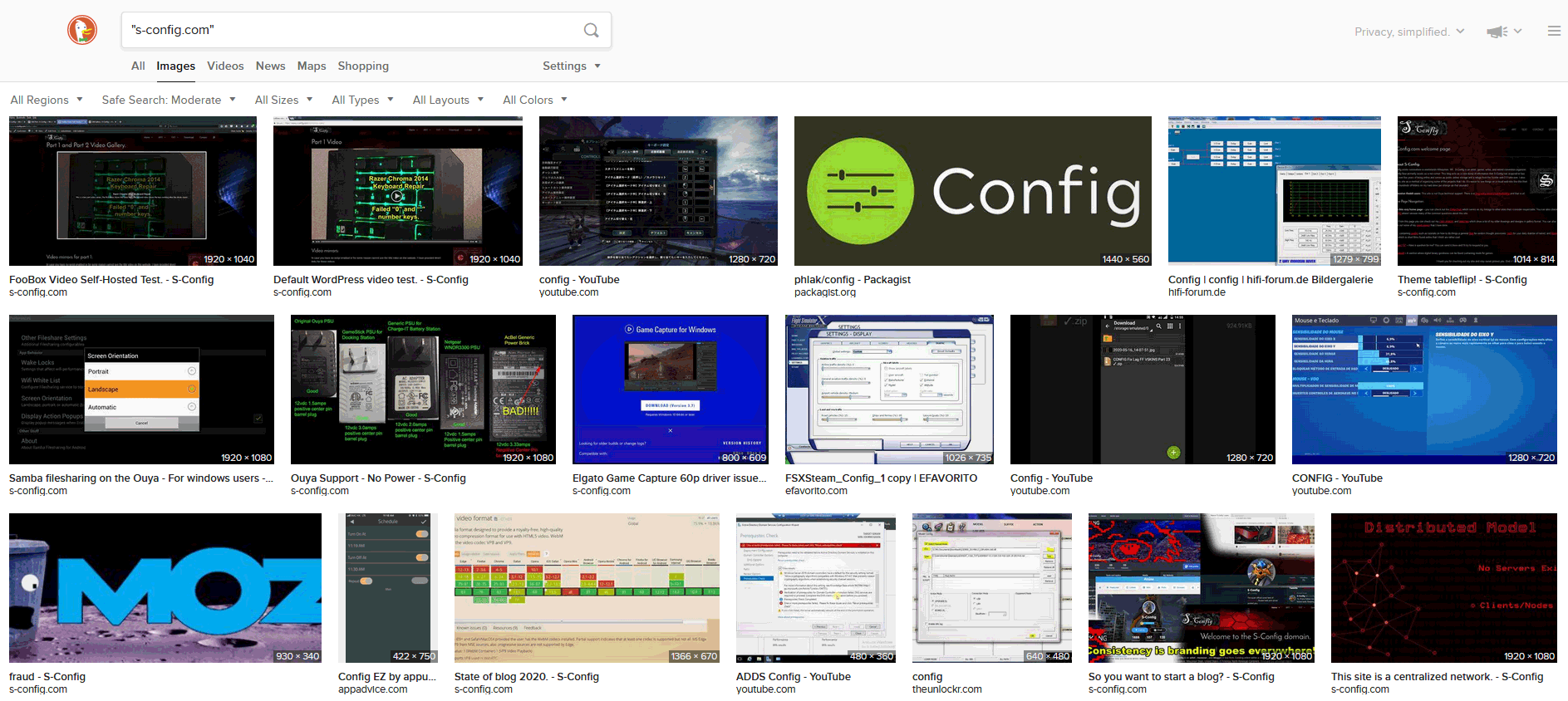Open the Maps tab
Image resolution: width=1568 pixels, height=701 pixels.
[312, 66]
